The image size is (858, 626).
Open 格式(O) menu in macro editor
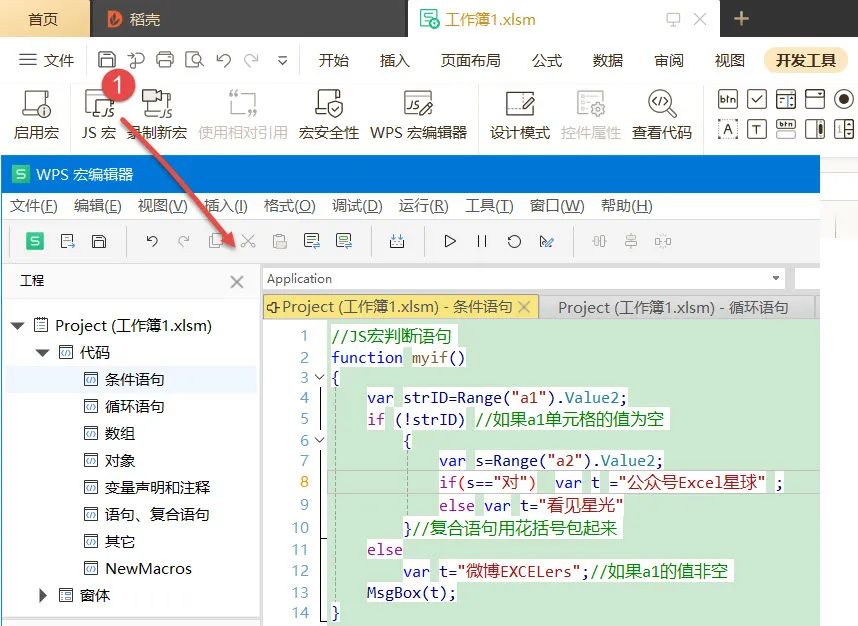coord(289,206)
